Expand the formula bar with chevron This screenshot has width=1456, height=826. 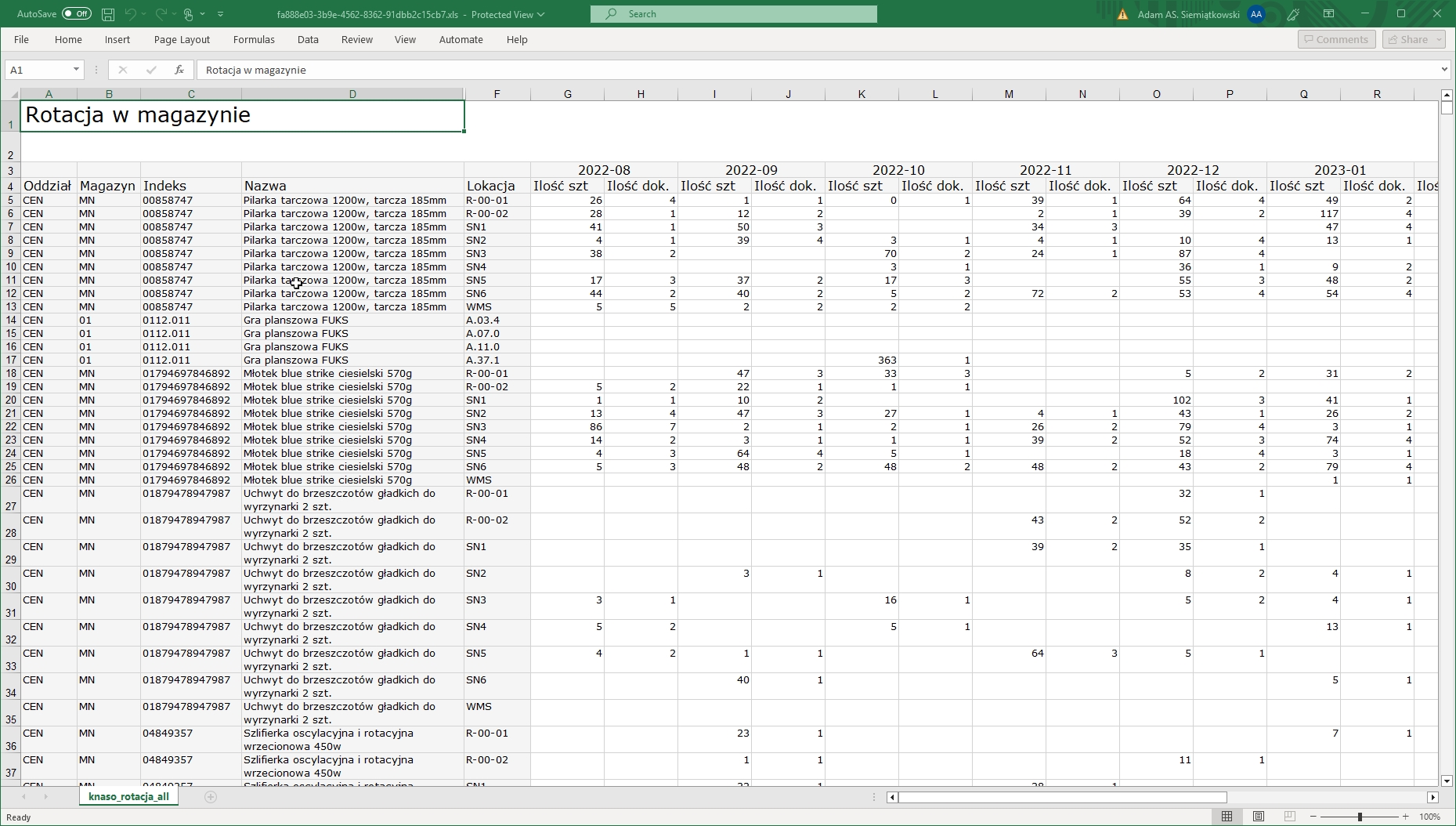pos(1443,70)
